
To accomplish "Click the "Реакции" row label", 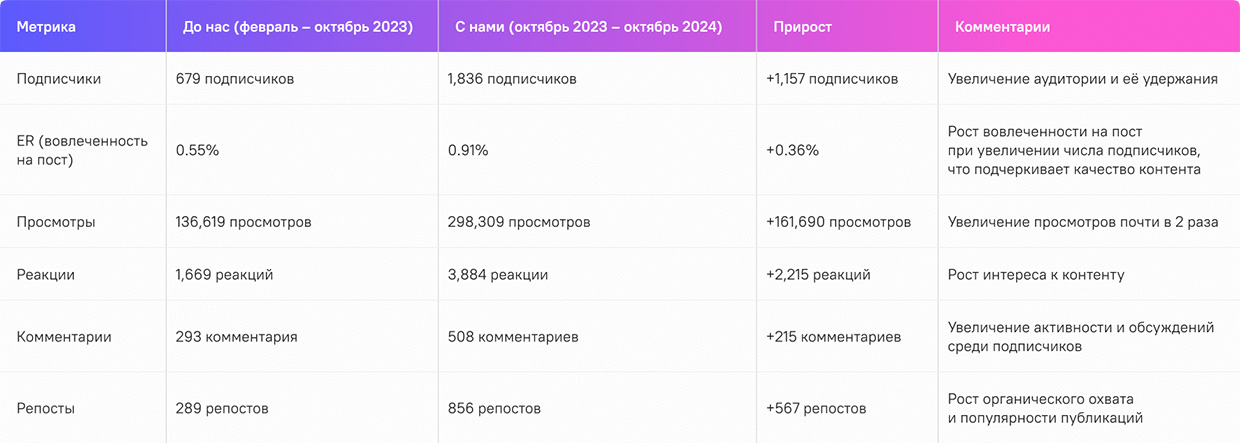I will pos(46,275).
